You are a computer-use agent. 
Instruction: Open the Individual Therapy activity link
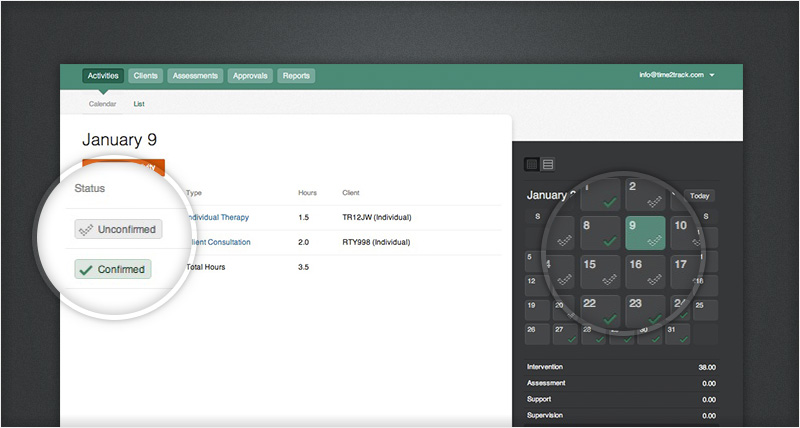tap(218, 217)
